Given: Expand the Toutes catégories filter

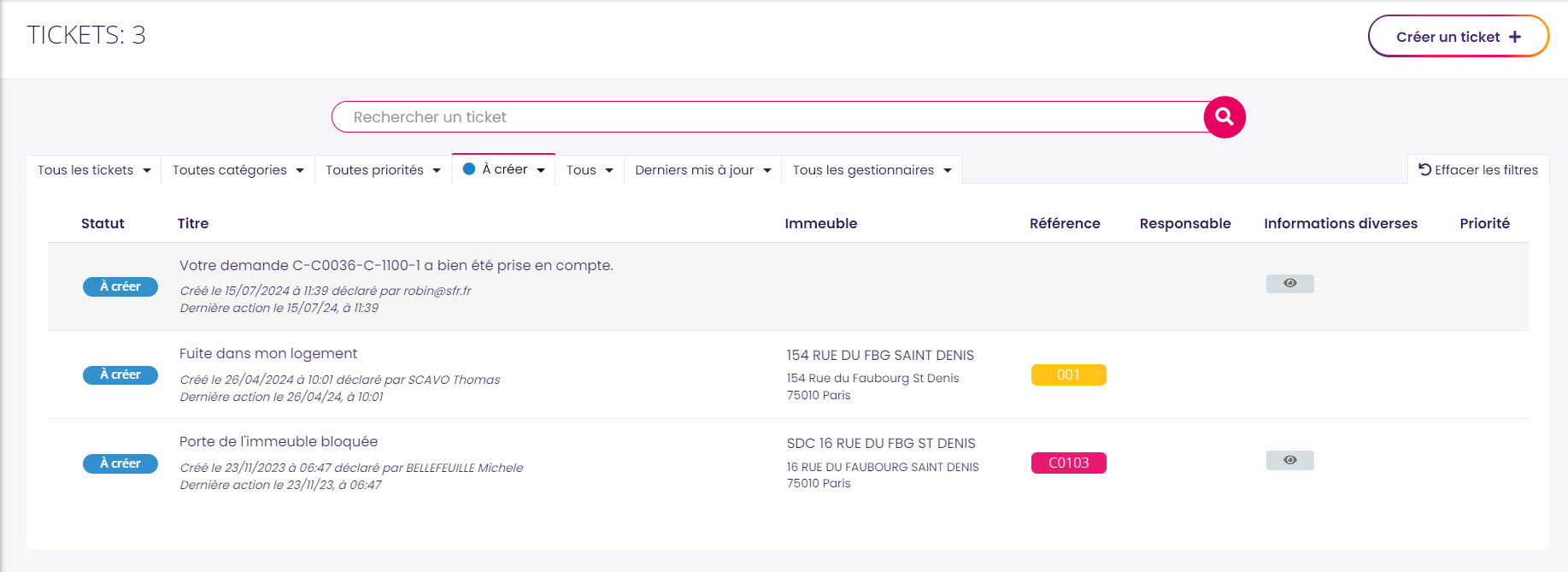Looking at the screenshot, I should [x=238, y=170].
